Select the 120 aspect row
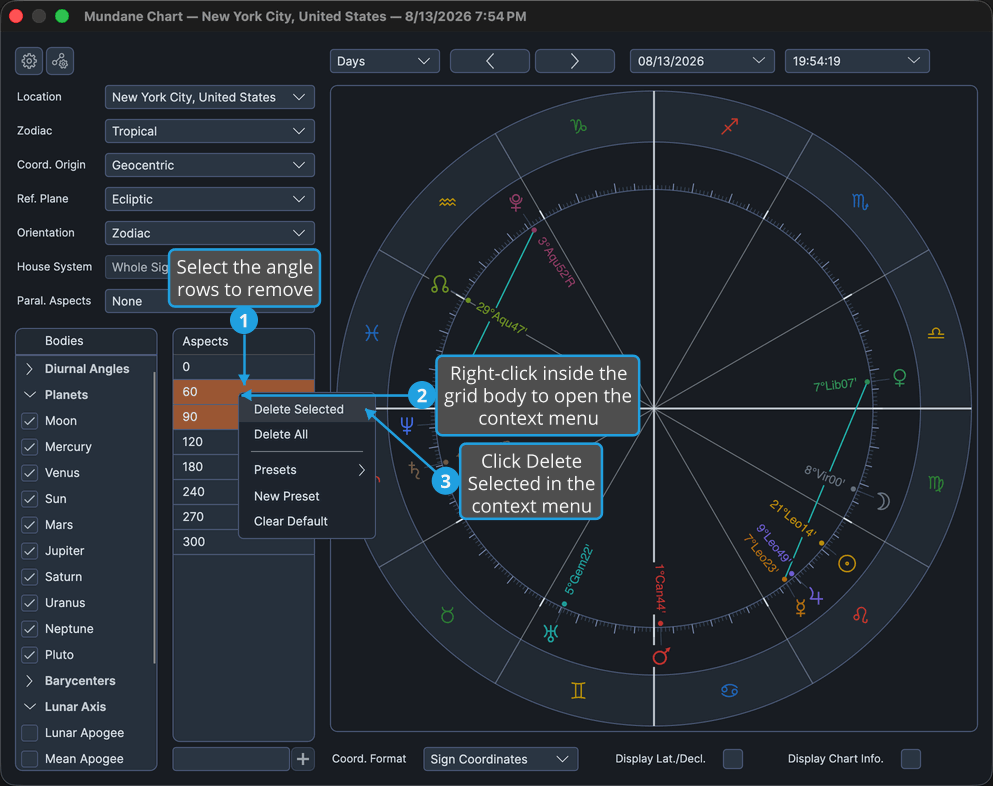The image size is (993, 786). pyautogui.click(x=206, y=441)
